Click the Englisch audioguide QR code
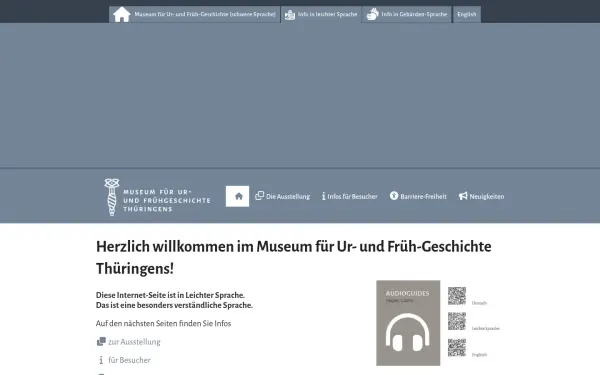The height and width of the screenshot is (375, 600). 457,347
